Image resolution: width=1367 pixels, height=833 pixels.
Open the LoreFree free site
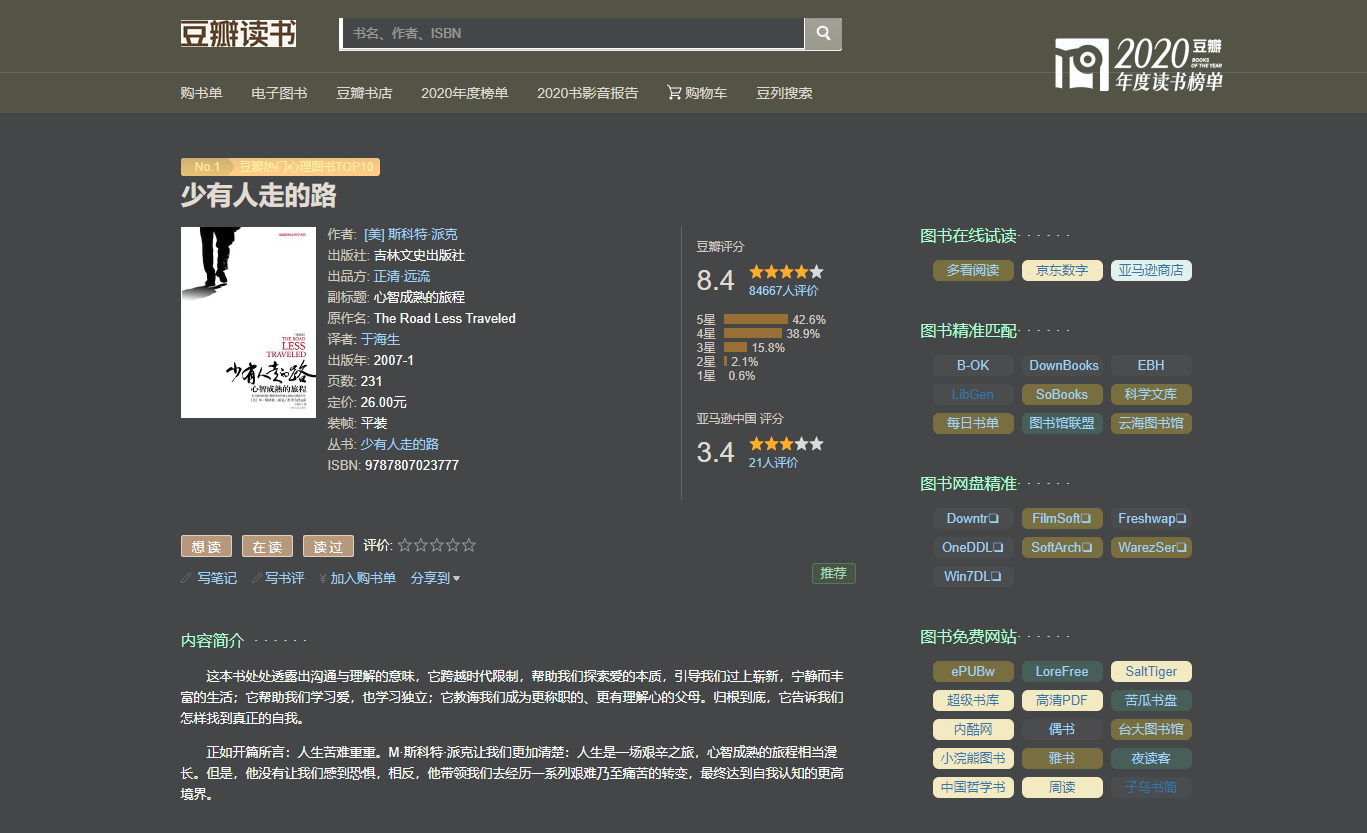1062,671
